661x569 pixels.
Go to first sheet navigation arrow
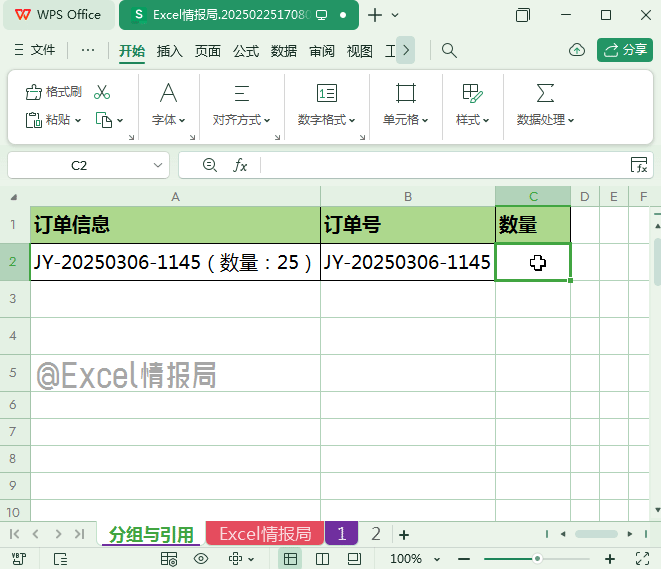click(14, 534)
